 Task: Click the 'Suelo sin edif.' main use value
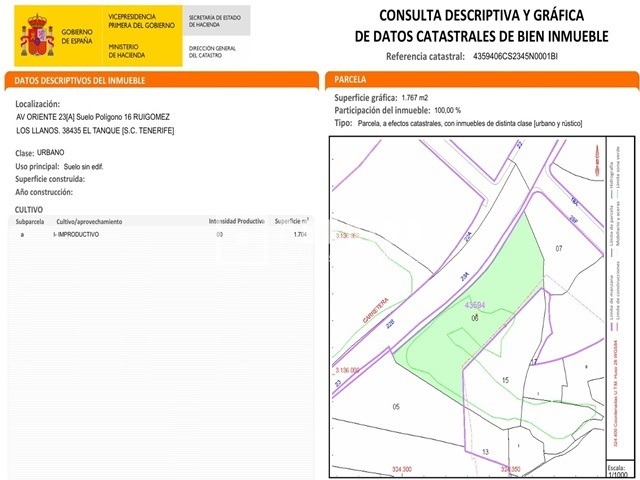[84, 167]
